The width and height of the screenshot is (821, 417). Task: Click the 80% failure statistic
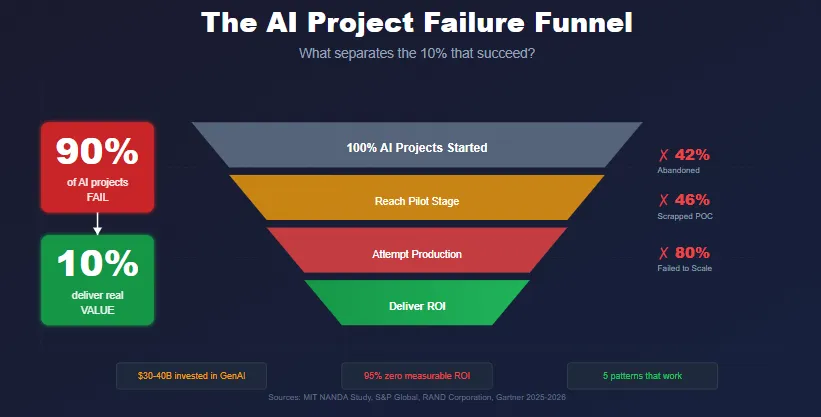[692, 253]
